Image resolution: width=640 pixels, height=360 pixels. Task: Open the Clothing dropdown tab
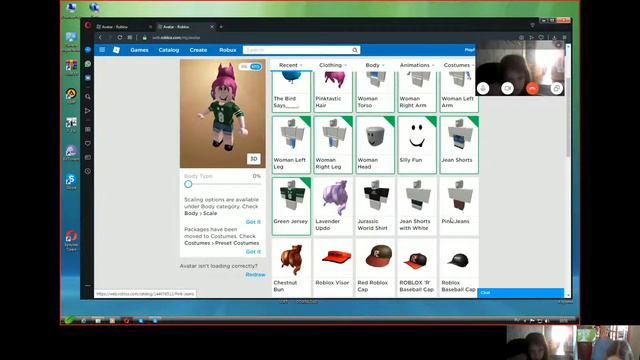click(333, 65)
